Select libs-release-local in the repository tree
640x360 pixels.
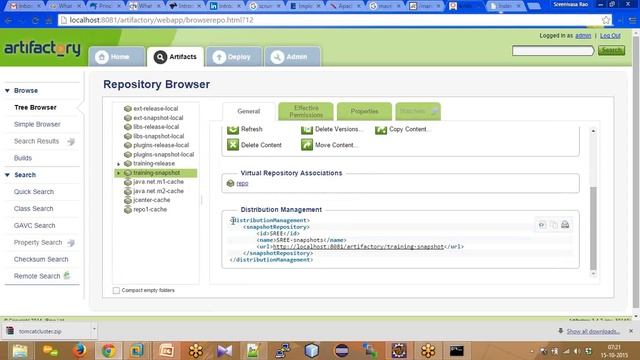click(x=156, y=127)
